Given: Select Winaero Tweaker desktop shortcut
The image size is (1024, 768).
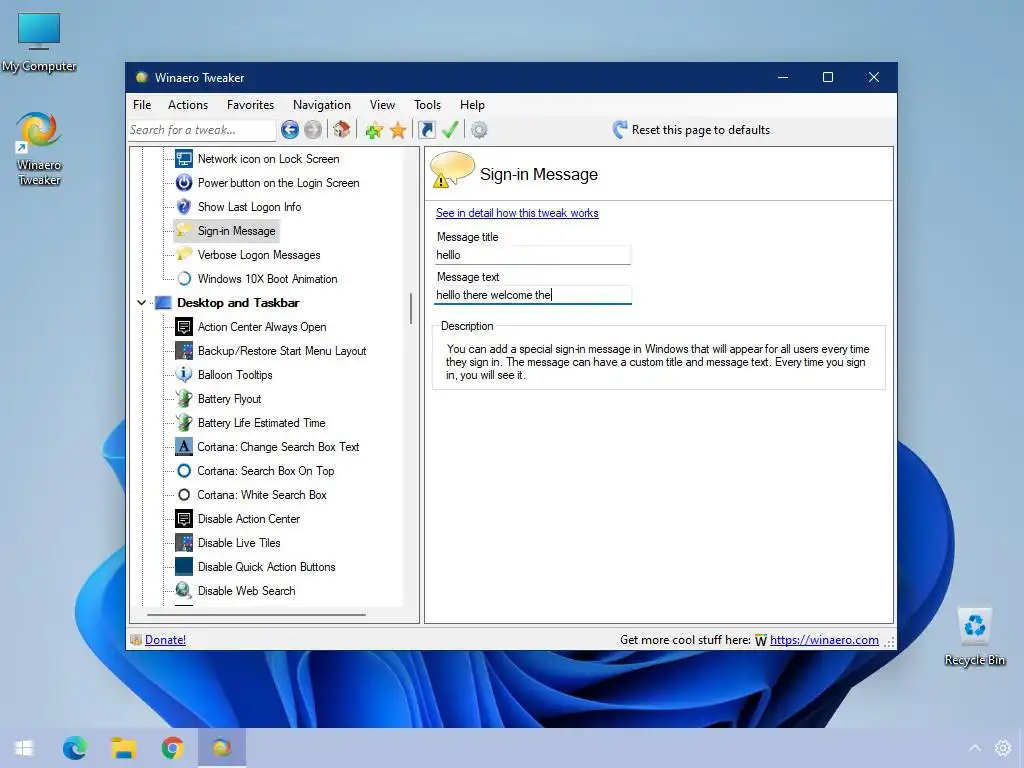Looking at the screenshot, I should point(39,149).
